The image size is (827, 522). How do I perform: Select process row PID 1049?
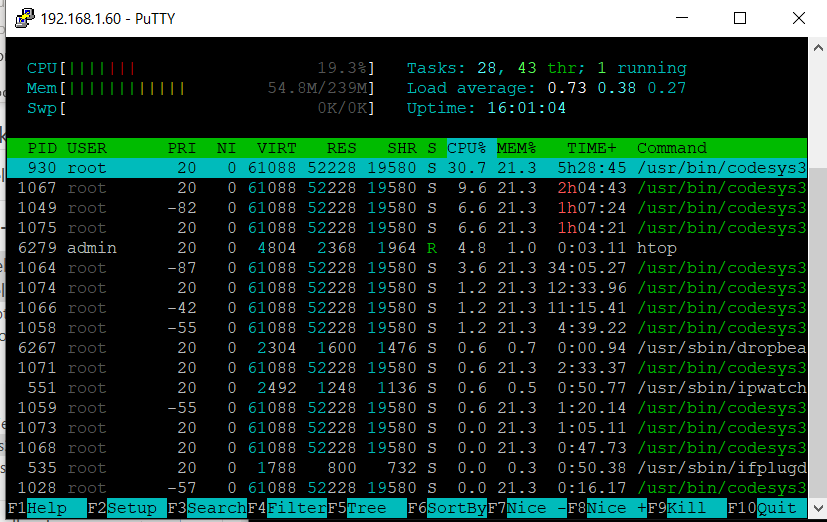(407, 208)
